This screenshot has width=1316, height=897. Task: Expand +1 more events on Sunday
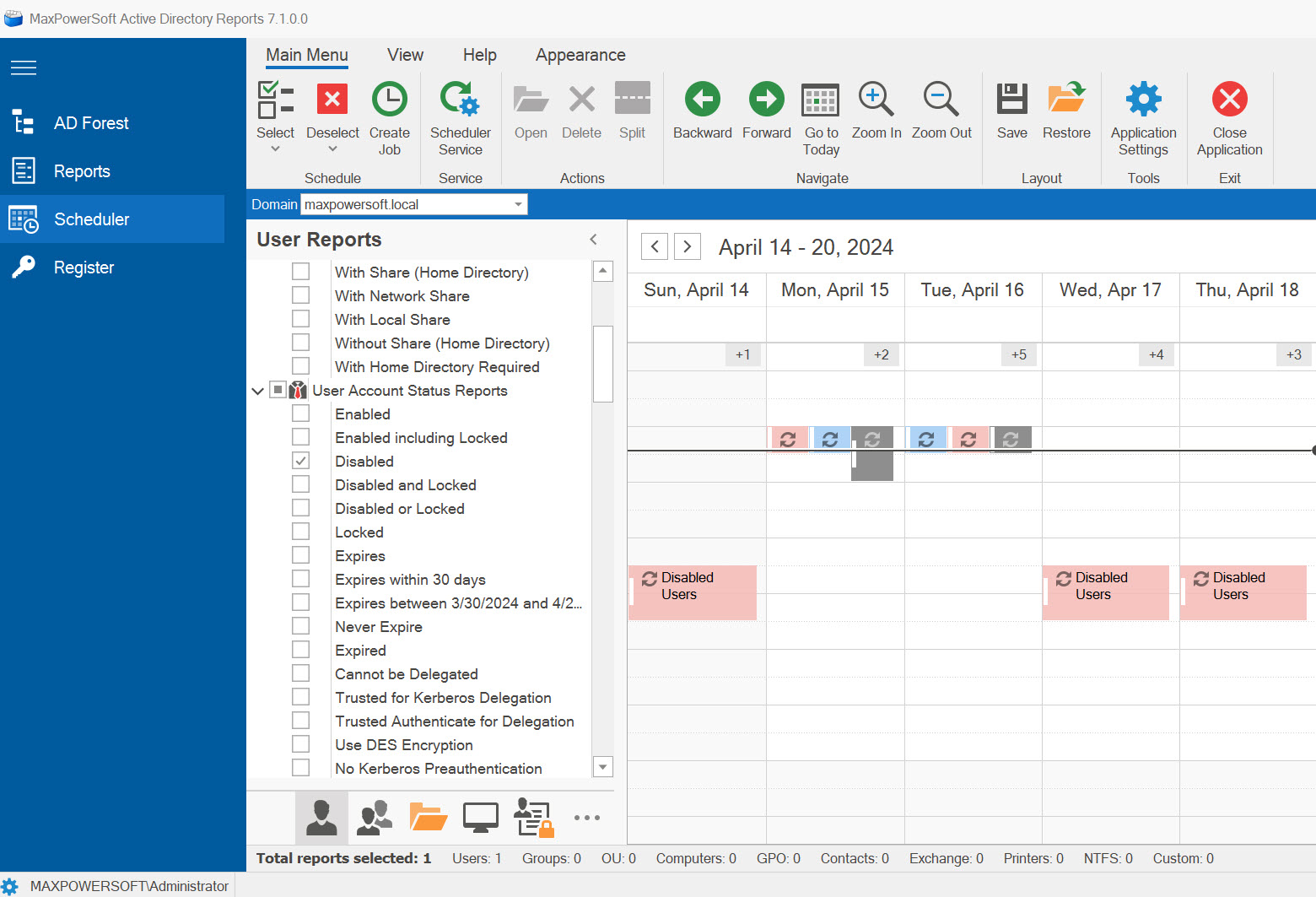(743, 354)
